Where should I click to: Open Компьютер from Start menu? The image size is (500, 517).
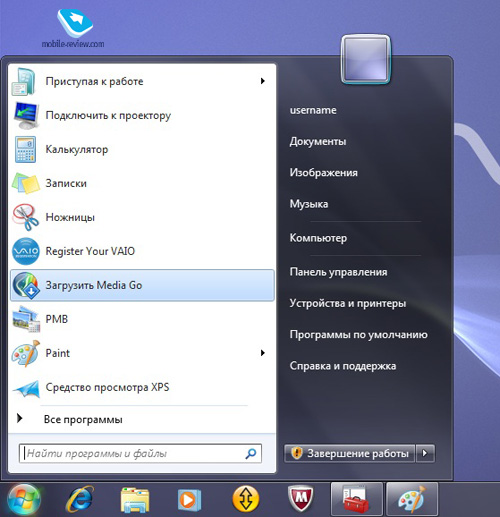pyautogui.click(x=318, y=238)
